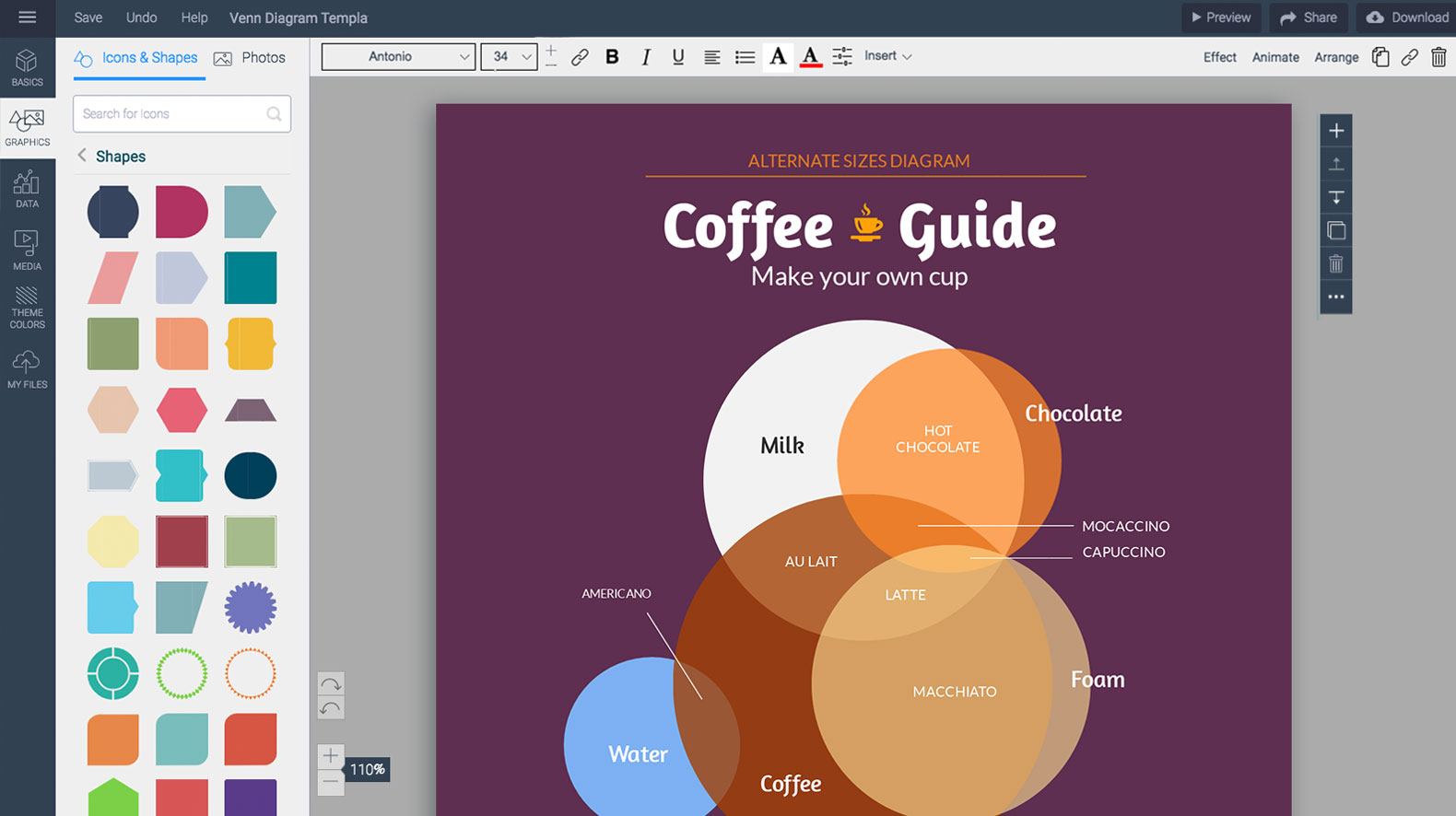Screen dimensions: 1456x816
Task: Switch to the Icons & Shapes tab
Action: click(136, 58)
